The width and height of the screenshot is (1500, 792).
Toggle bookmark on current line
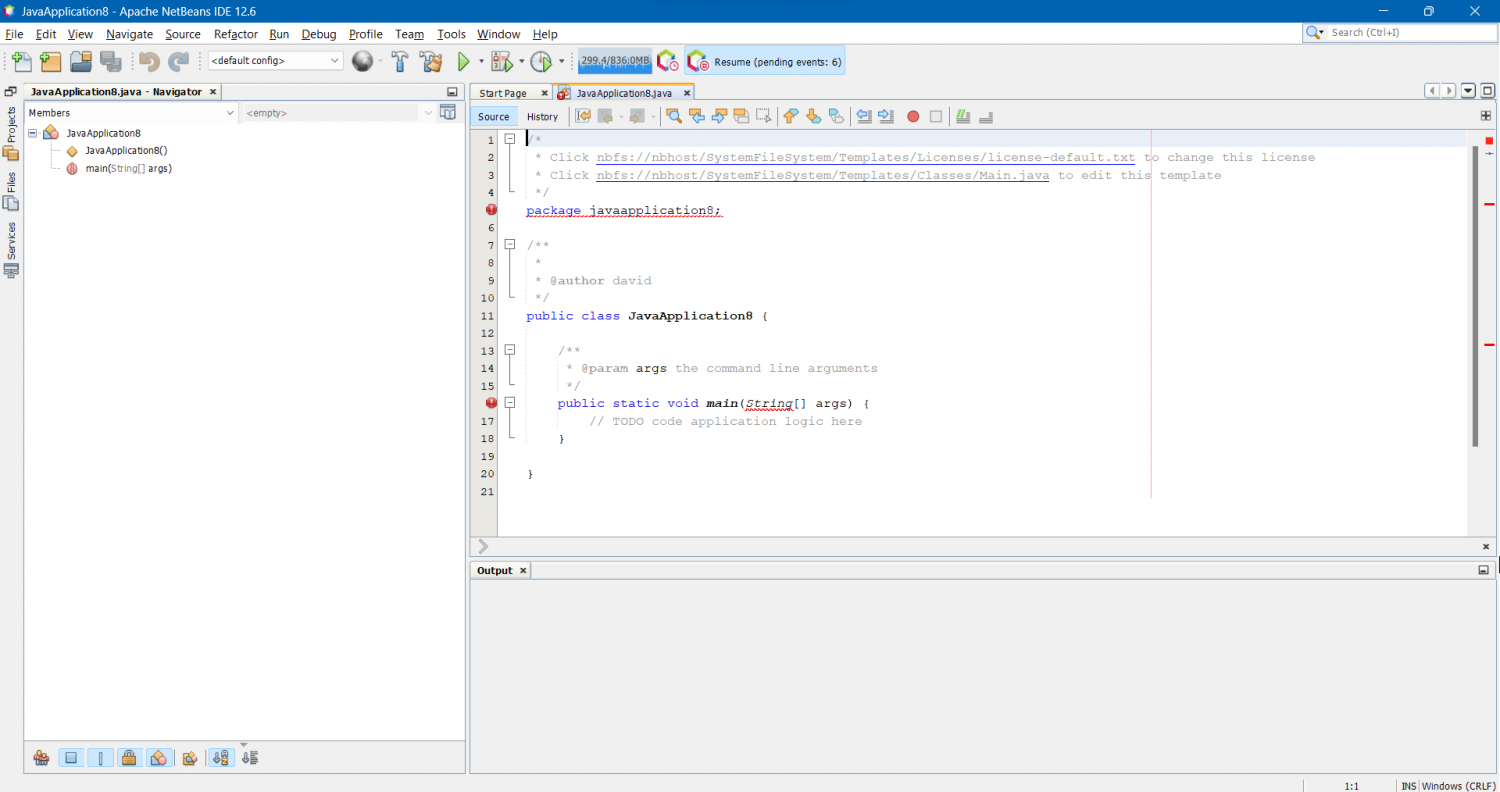[x=836, y=117]
